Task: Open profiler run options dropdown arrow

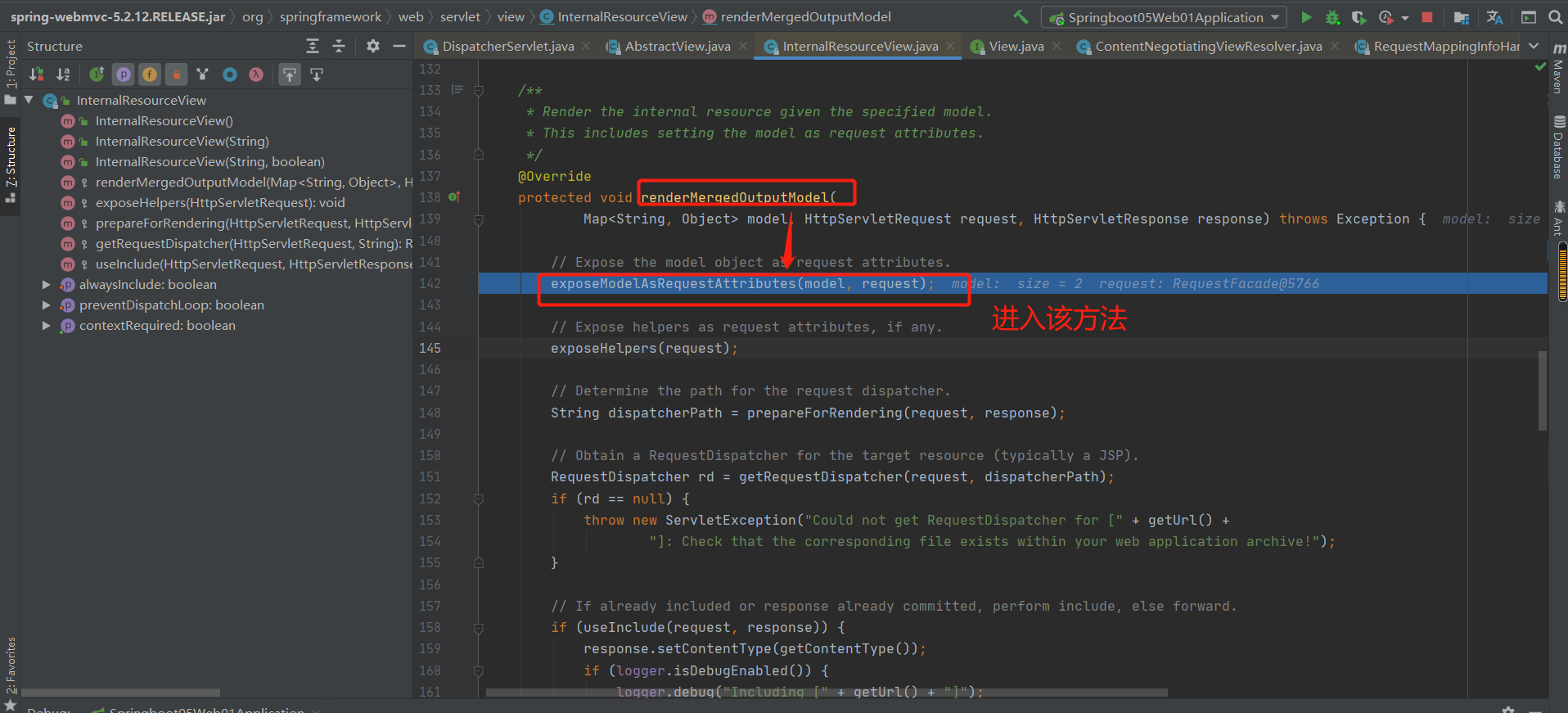Action: (x=1405, y=17)
